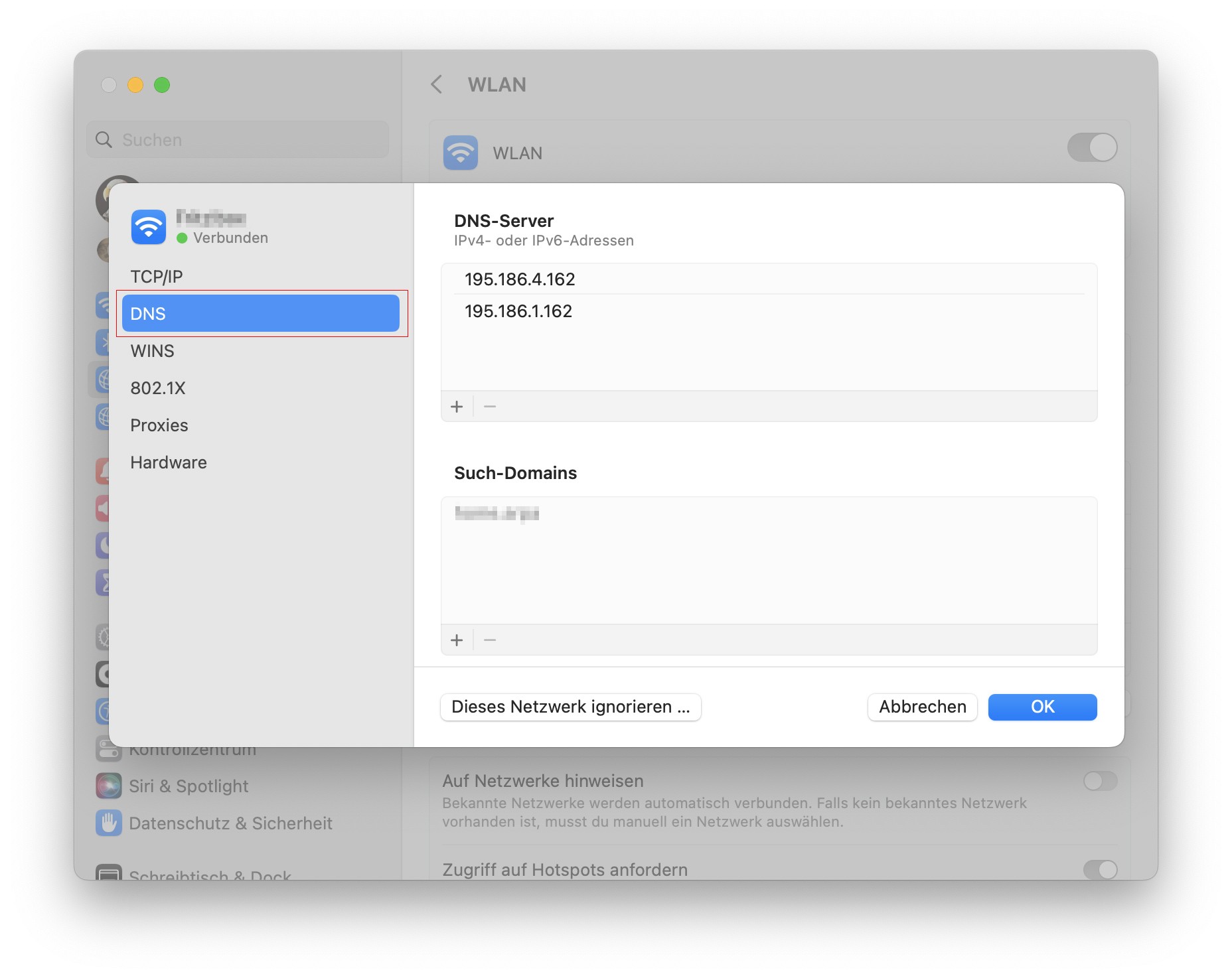Open the TCP/IP tab
Image resolution: width=1232 pixels, height=978 pixels.
point(260,277)
